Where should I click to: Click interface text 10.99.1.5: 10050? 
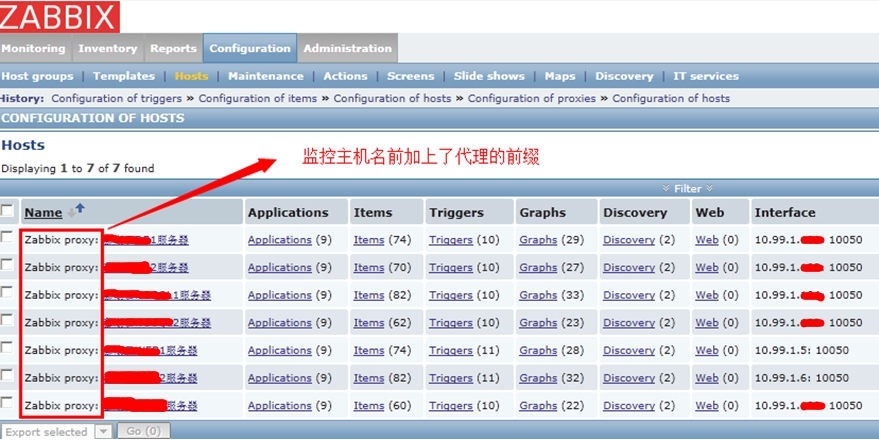pos(802,350)
